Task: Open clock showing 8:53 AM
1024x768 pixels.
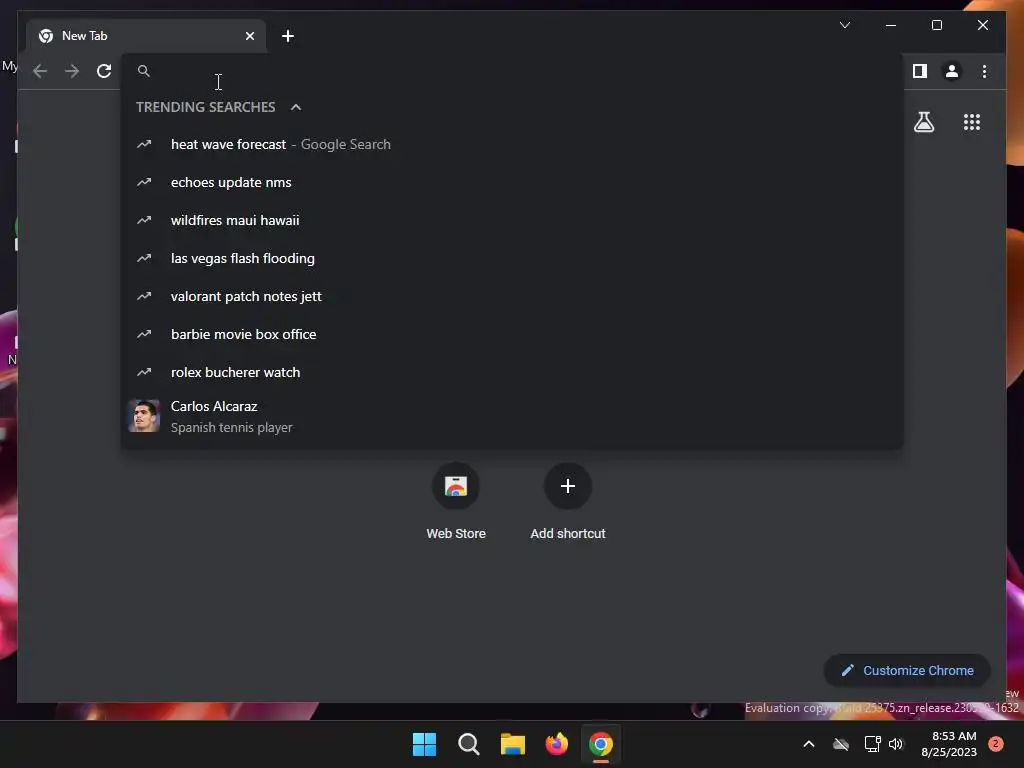Action: coord(949,744)
